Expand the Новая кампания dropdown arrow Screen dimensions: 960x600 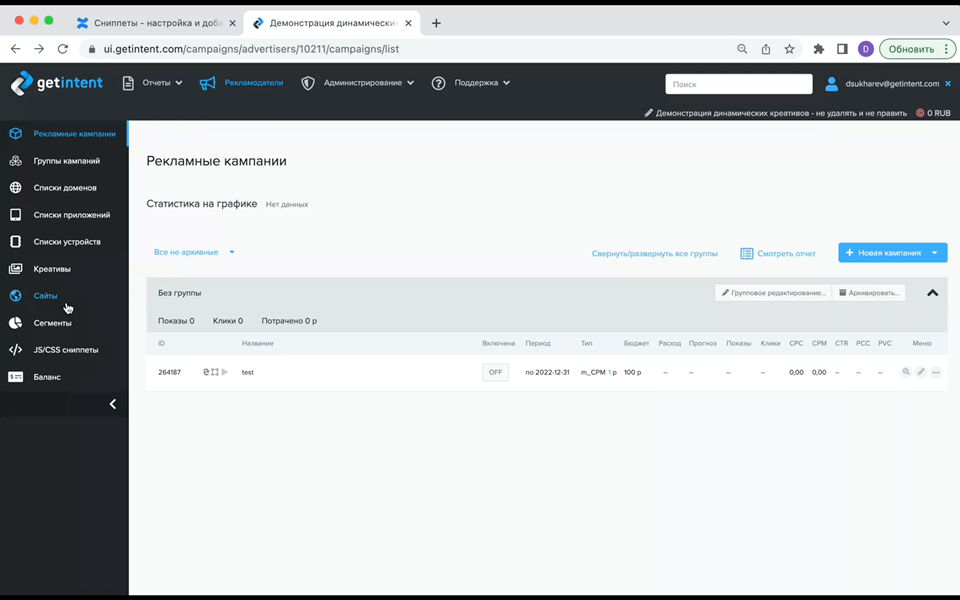tap(935, 253)
